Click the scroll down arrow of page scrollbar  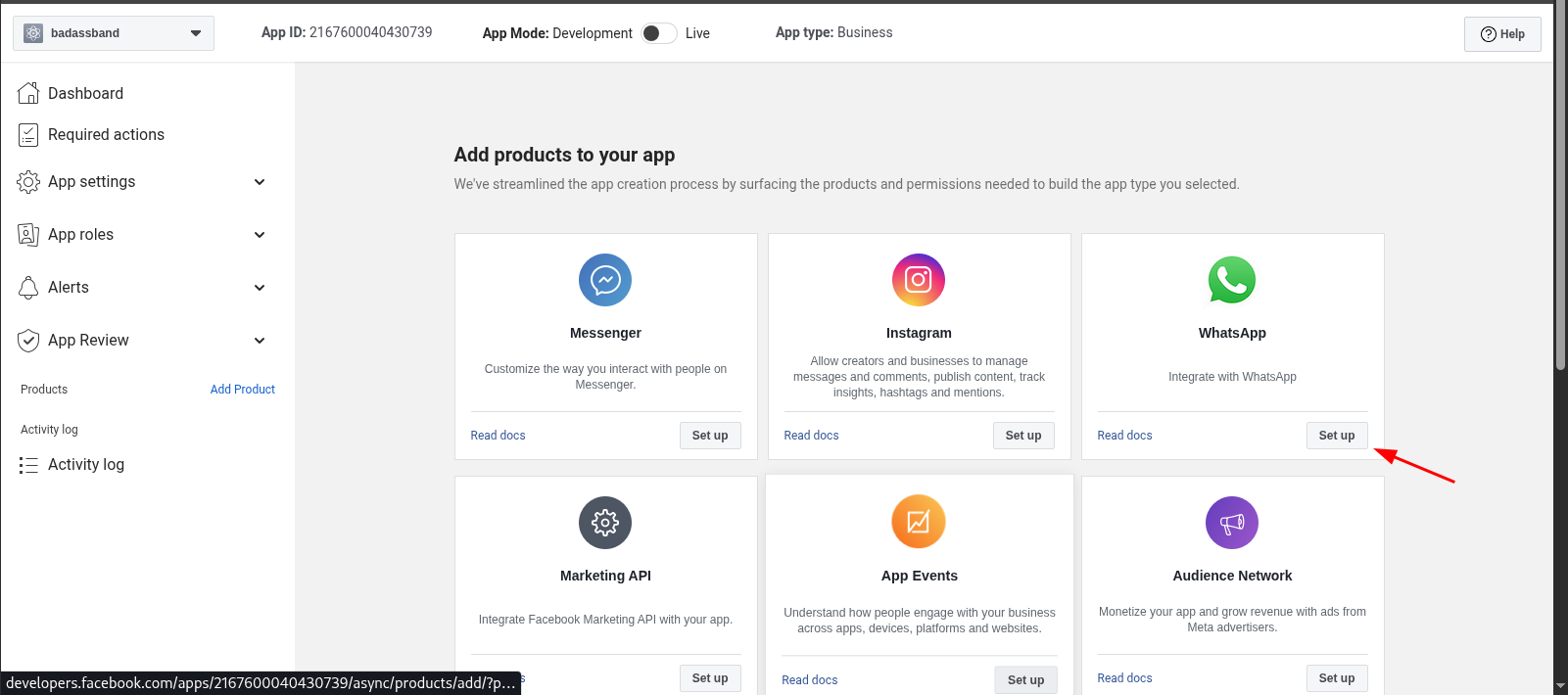pos(1560,686)
